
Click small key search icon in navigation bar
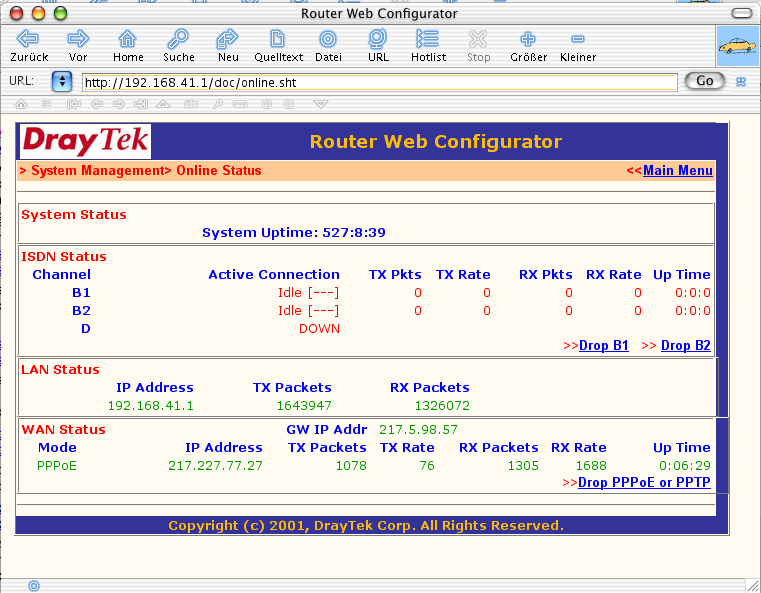(217, 103)
